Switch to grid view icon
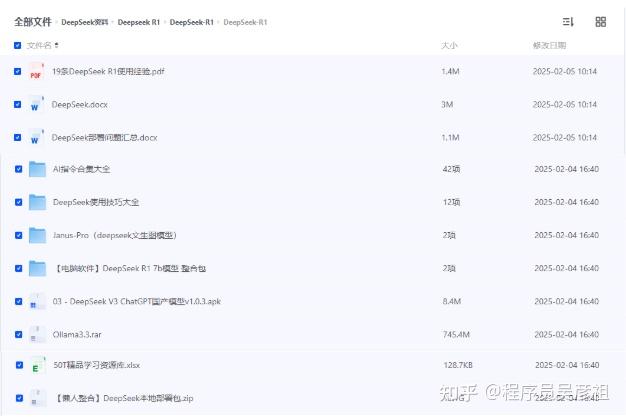This screenshot has width=626, height=419. pyautogui.click(x=600, y=22)
